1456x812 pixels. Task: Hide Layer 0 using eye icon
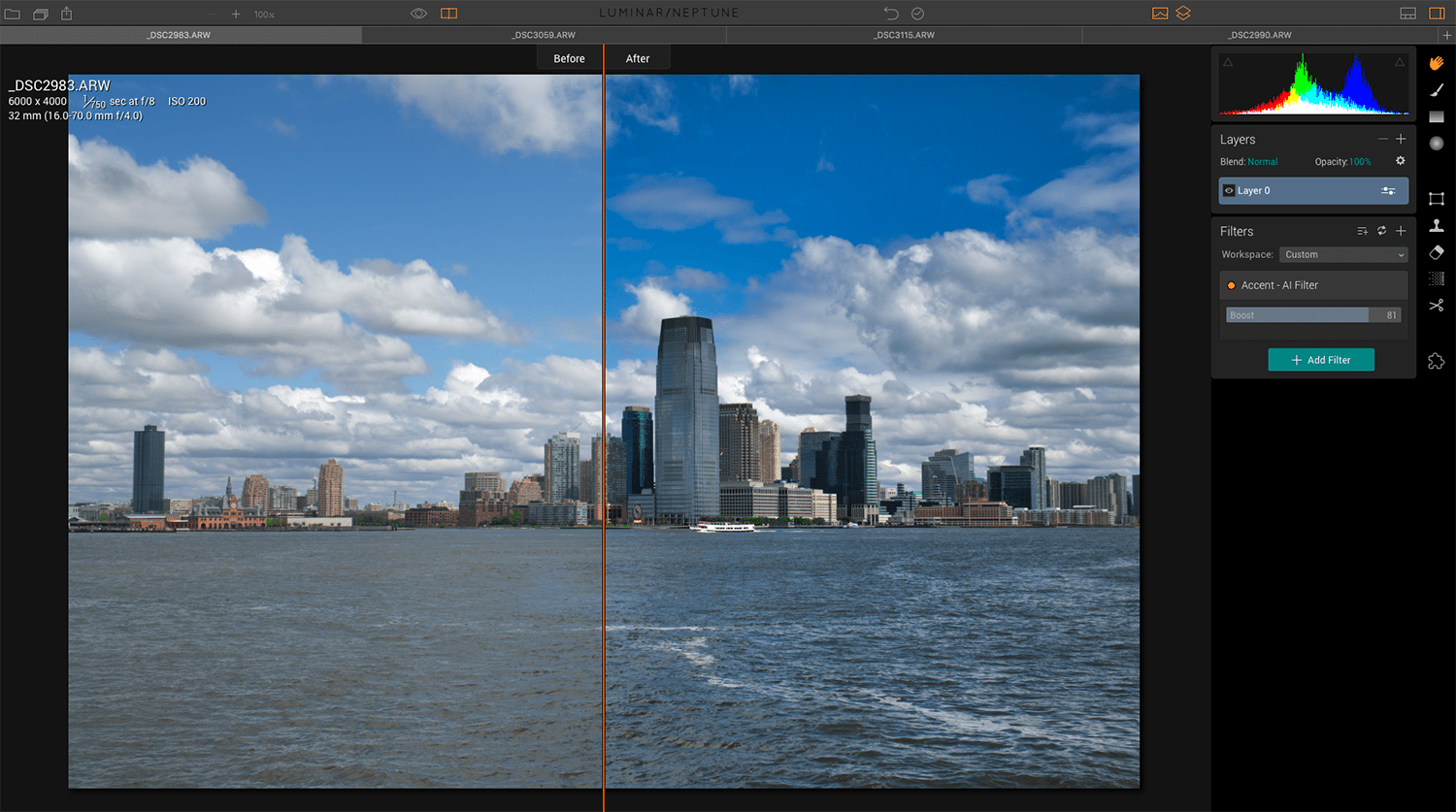tap(1229, 191)
